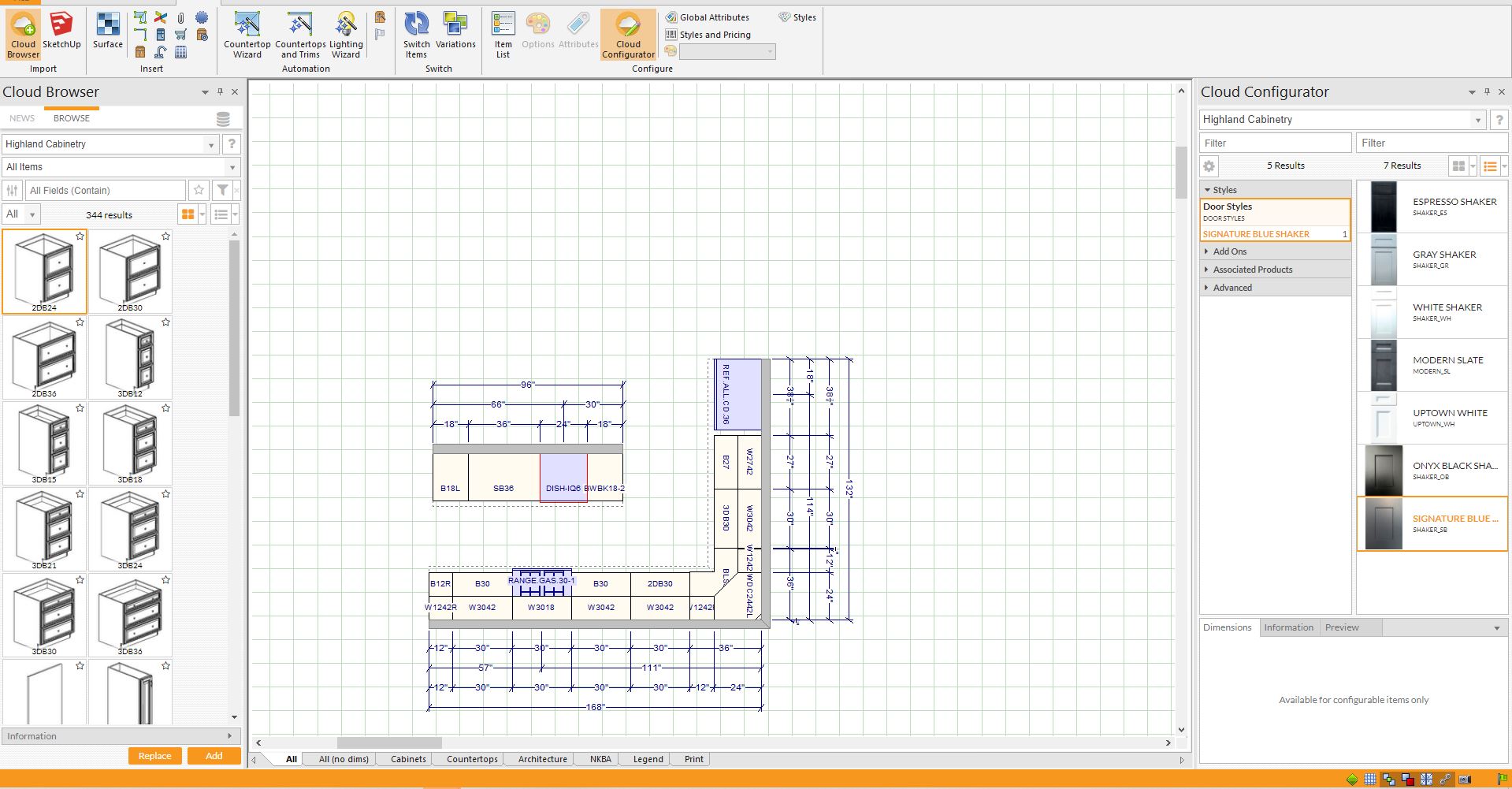This screenshot has width=1512, height=789.
Task: Open the Information tab in configurator
Action: coord(1288,627)
